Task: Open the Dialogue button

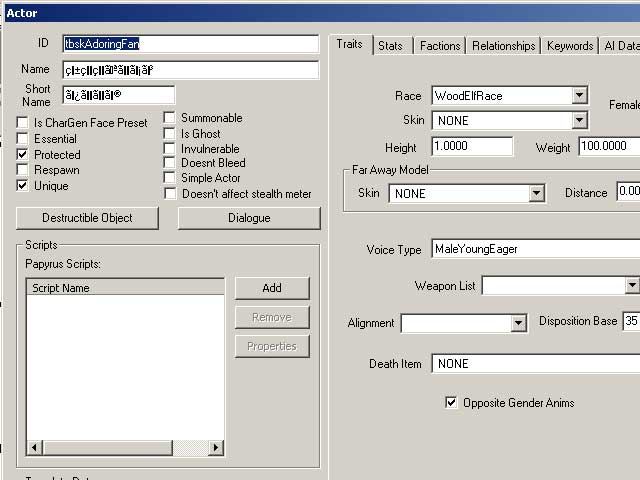Action: click(249, 218)
